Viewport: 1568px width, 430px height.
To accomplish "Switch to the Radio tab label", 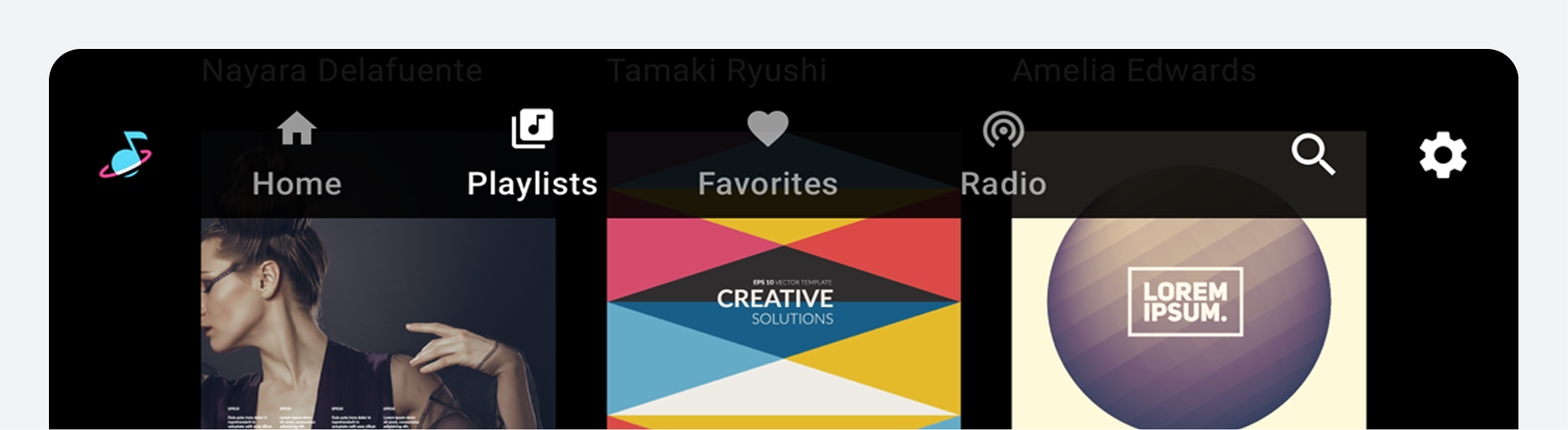I will [1003, 184].
